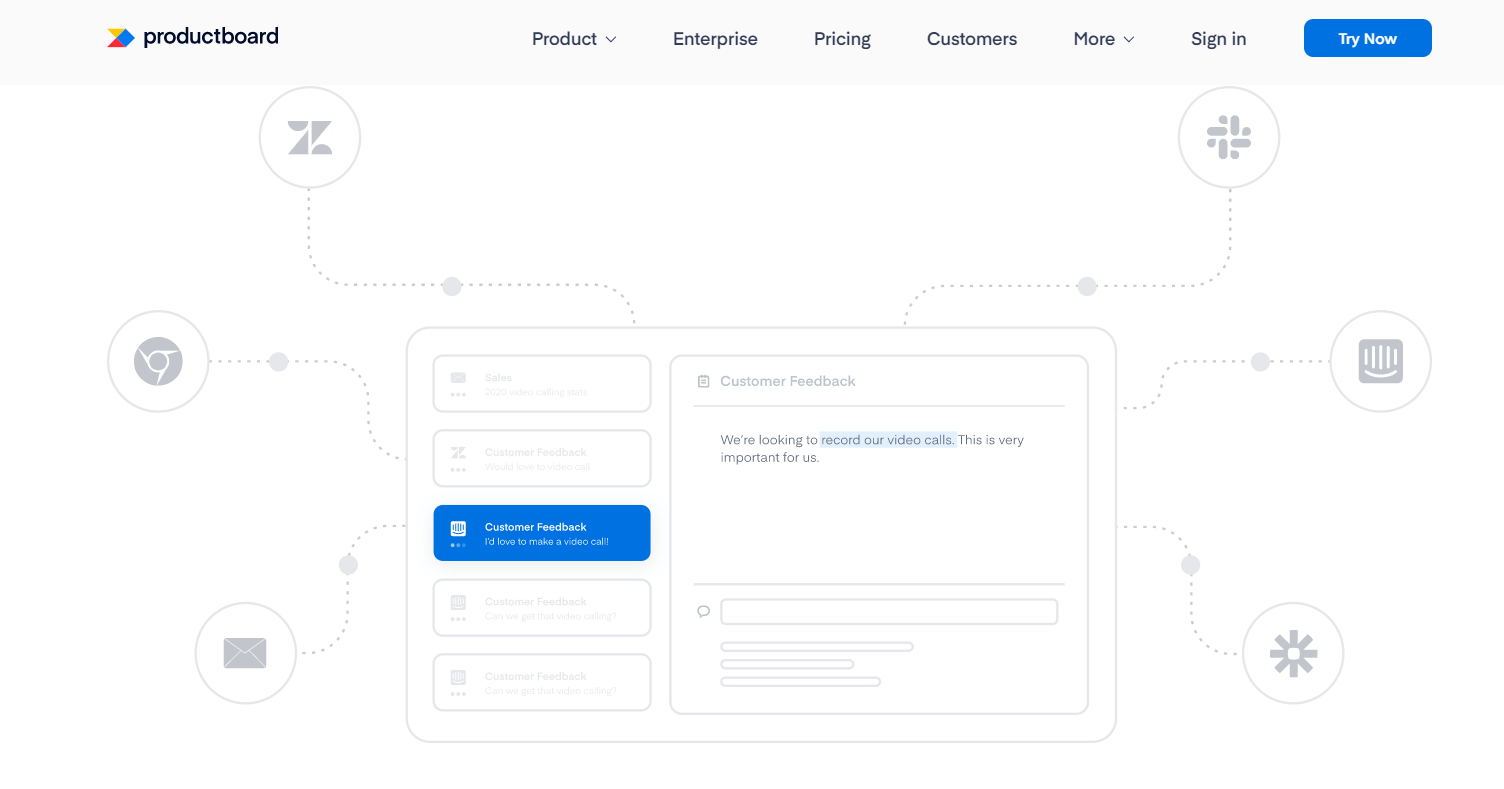Click the productboard logo icon
This screenshot has width=1504, height=789.
pyautogui.click(x=120, y=37)
